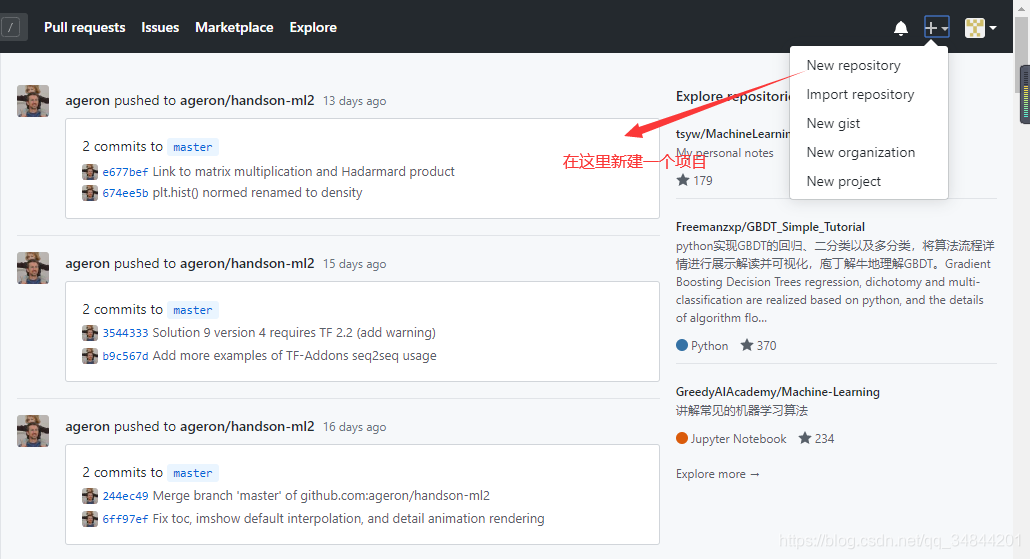Image resolution: width=1030 pixels, height=559 pixels.
Task: Click the '16 days ago' timestamp
Action: click(354, 427)
